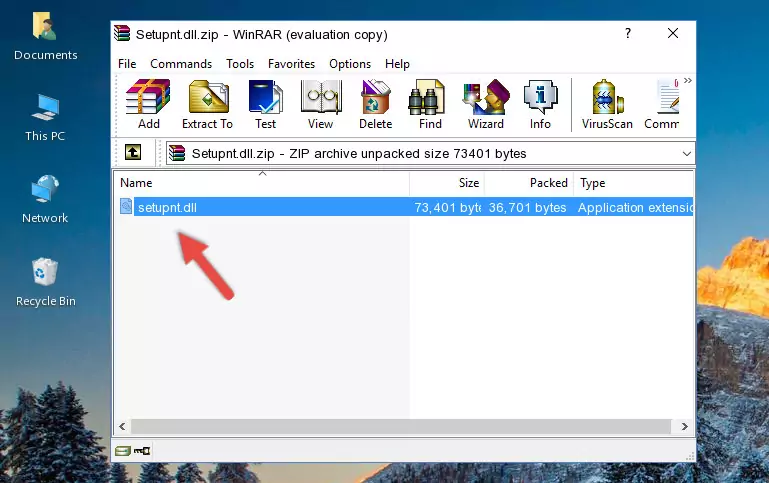Open the File menu
Screen dimensions: 769x483
[x=127, y=64]
